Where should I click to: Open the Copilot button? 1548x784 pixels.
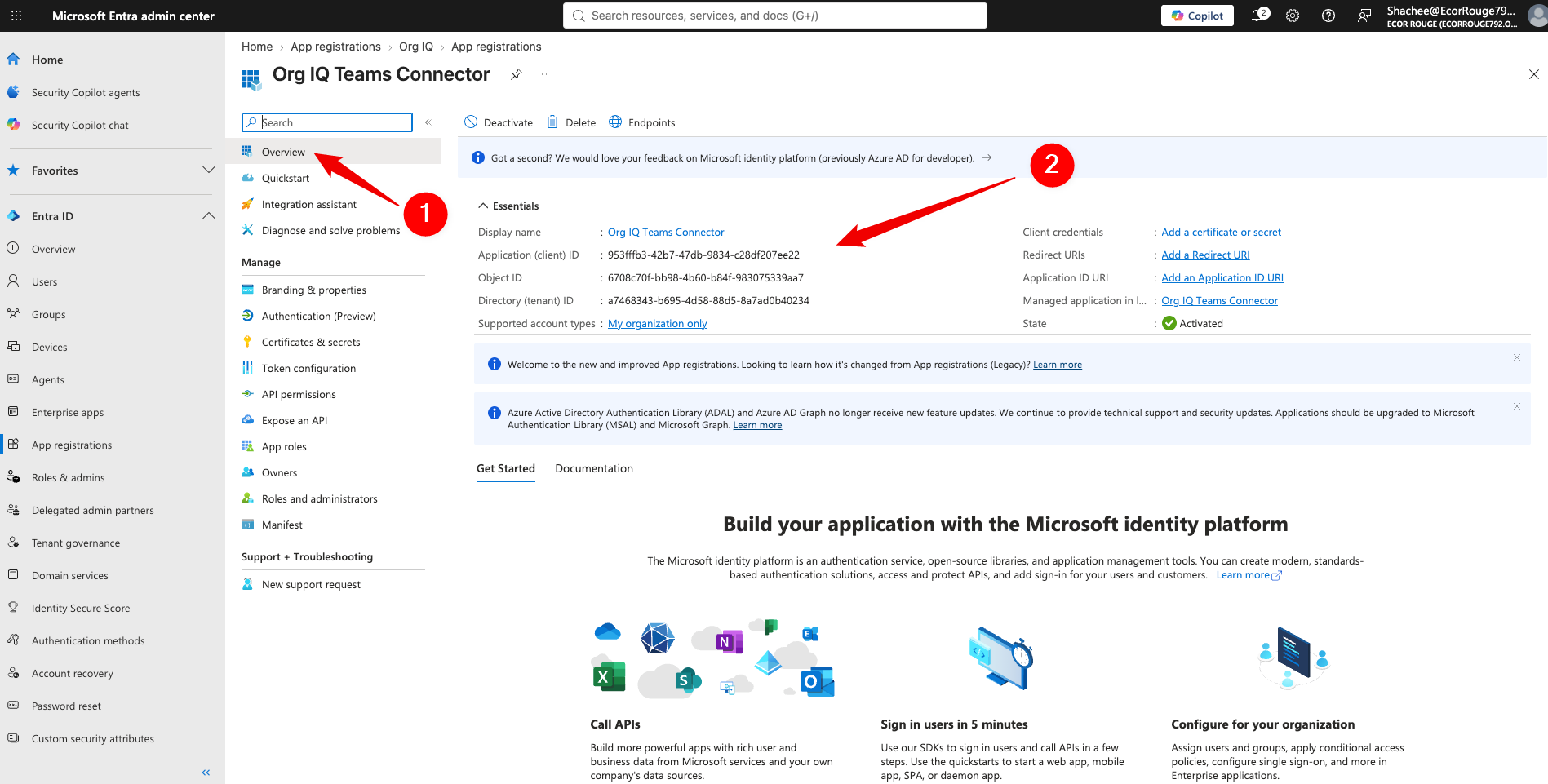click(x=1197, y=16)
